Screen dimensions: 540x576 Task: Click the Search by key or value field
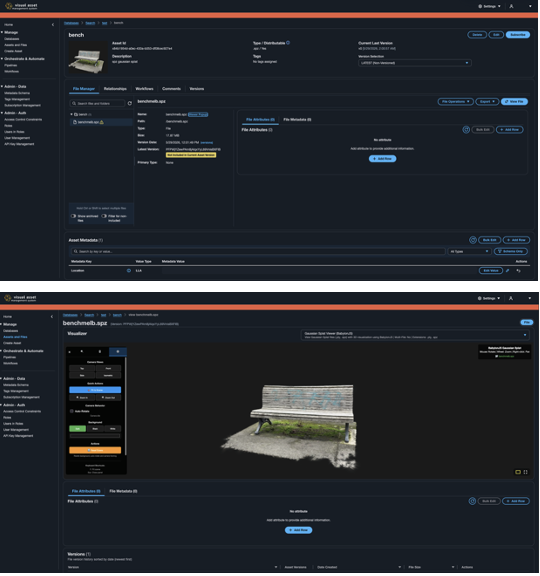(x=258, y=251)
